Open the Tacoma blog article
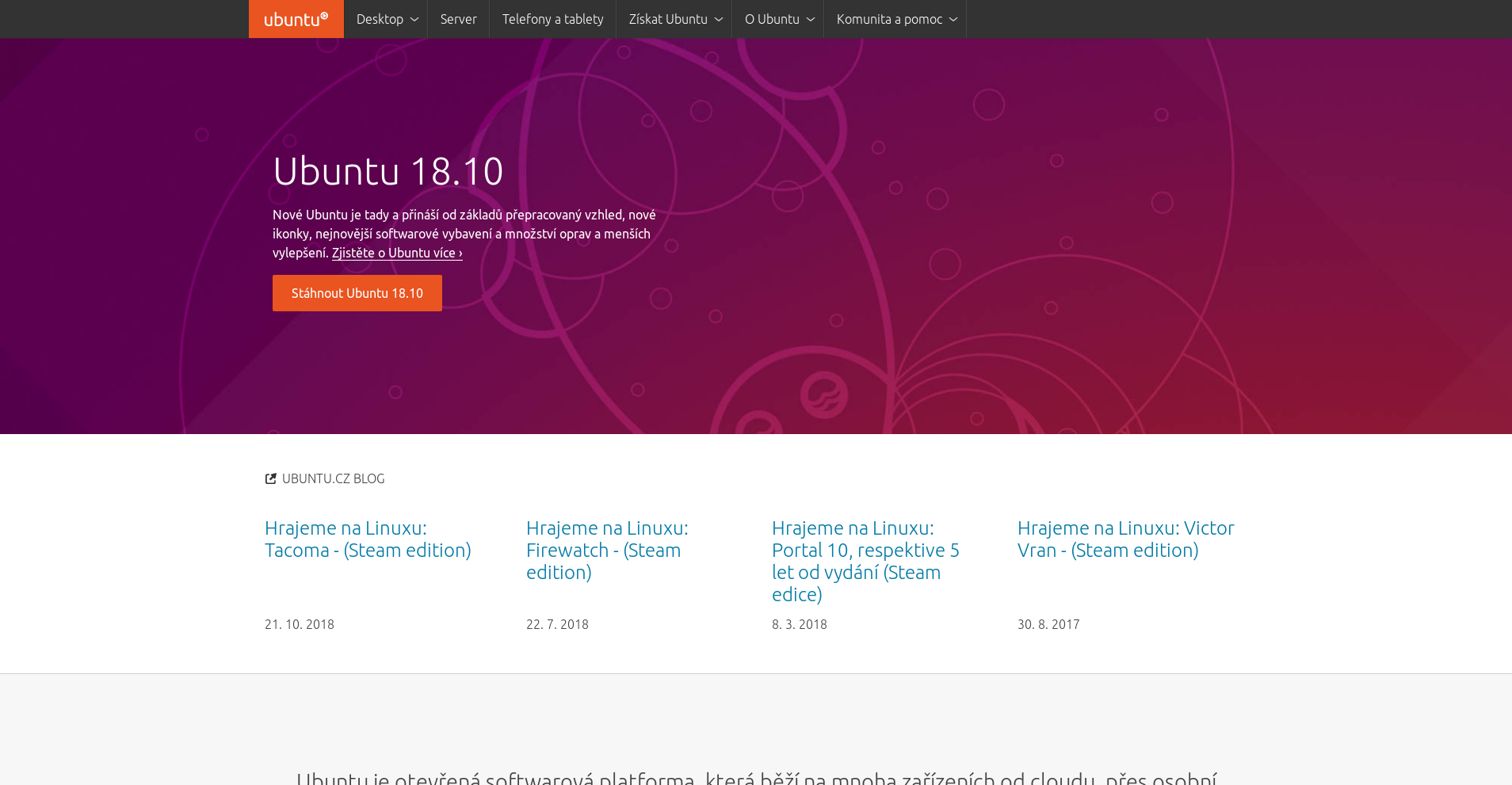The width and height of the screenshot is (1512, 785). pos(368,539)
